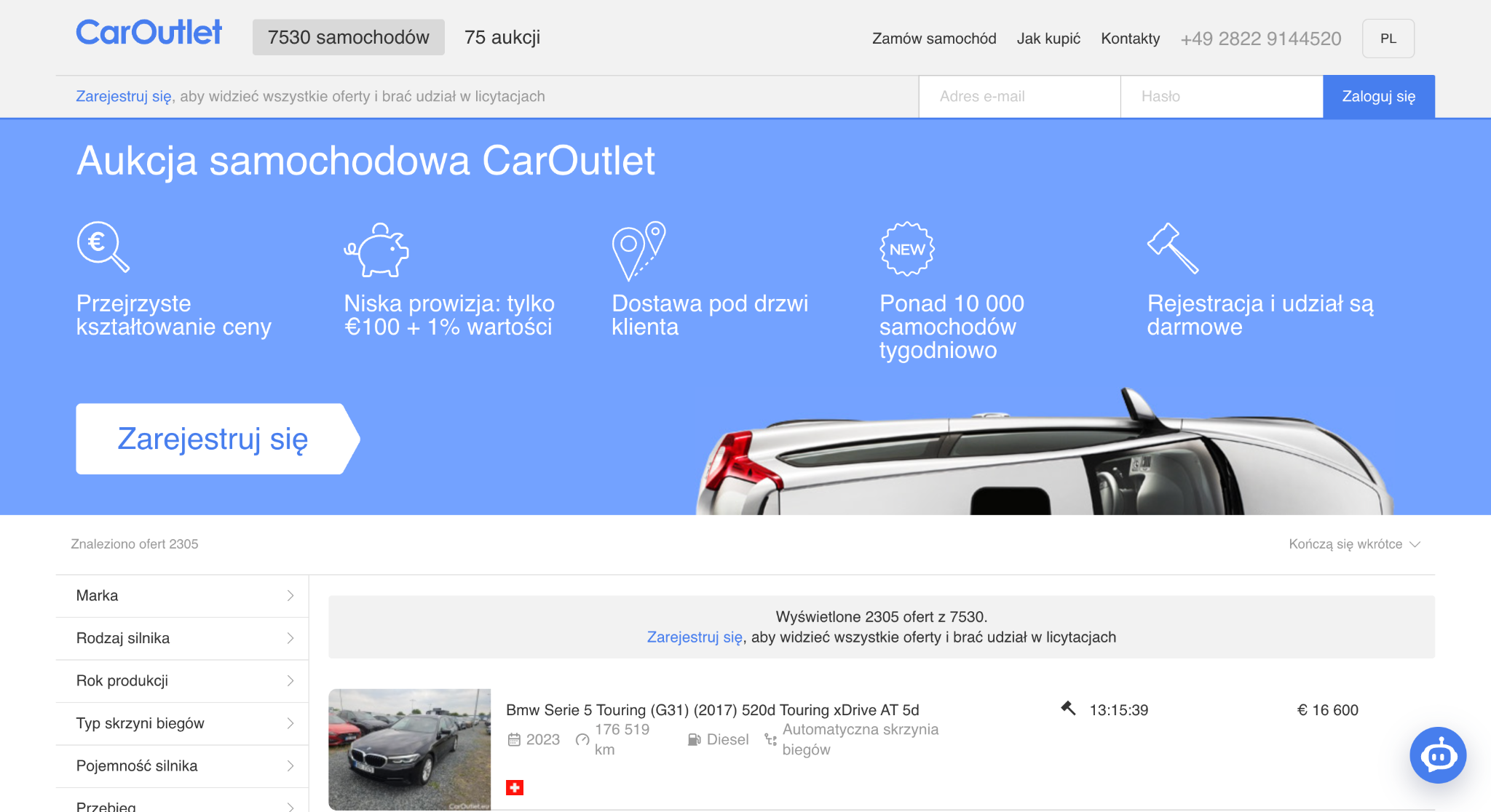Click the gavel icon beside the 13:15:39 timer
This screenshot has width=1491, height=812.
(1068, 707)
